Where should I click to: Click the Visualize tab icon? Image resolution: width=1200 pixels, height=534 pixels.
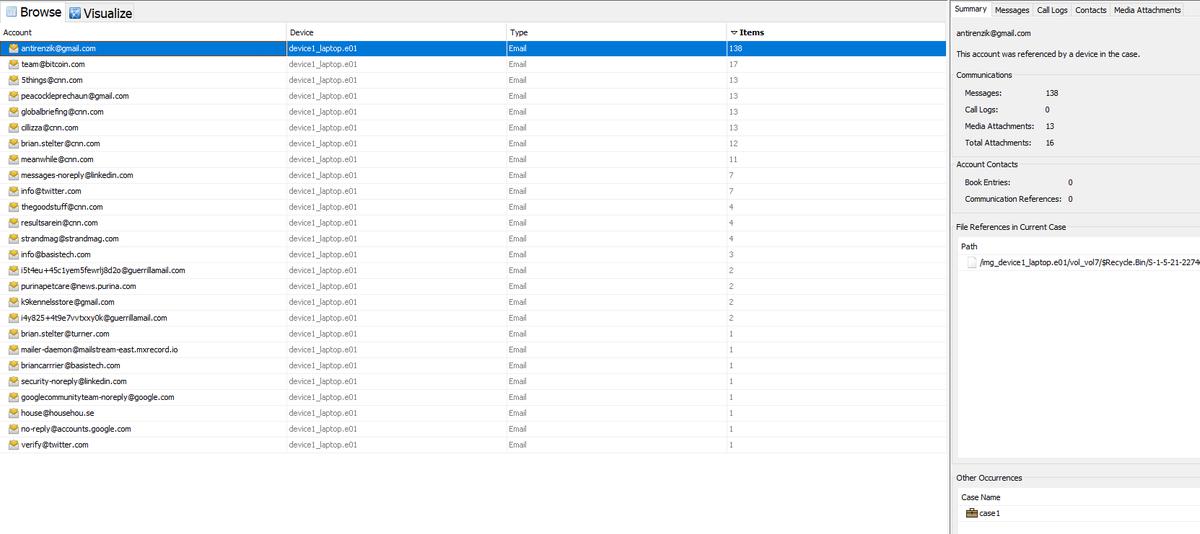(x=75, y=13)
